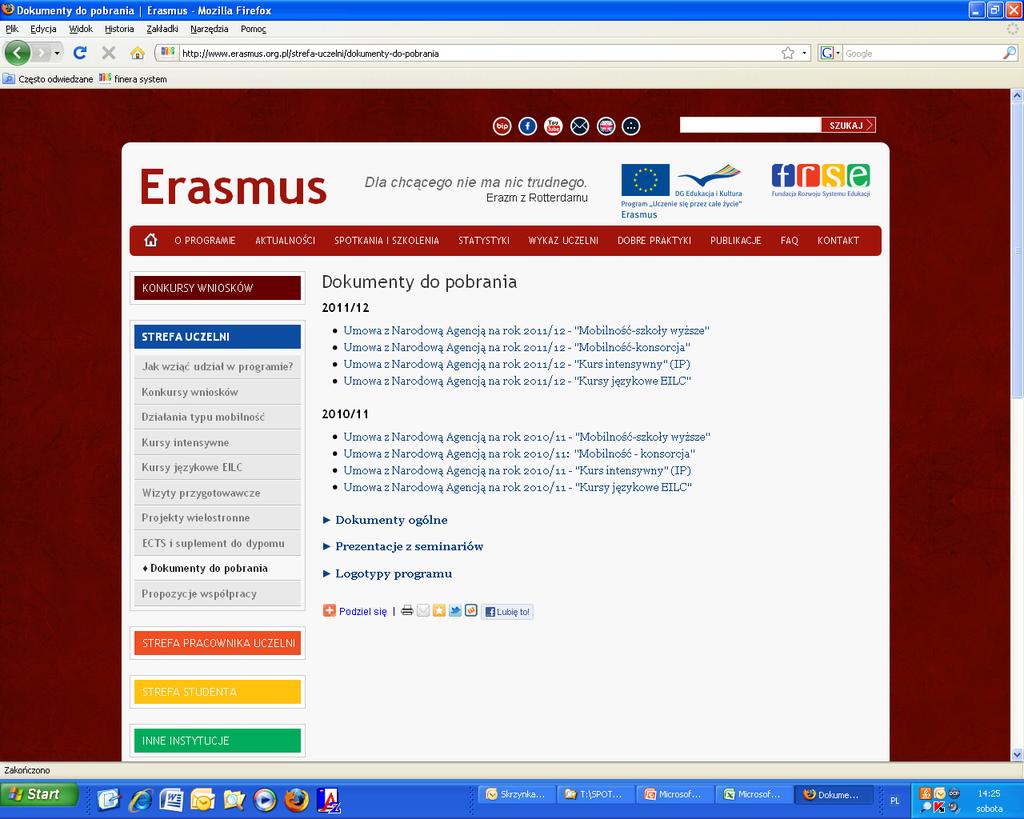Open the Edycja menu
Screen dimensions: 1024x819
click(x=43, y=29)
